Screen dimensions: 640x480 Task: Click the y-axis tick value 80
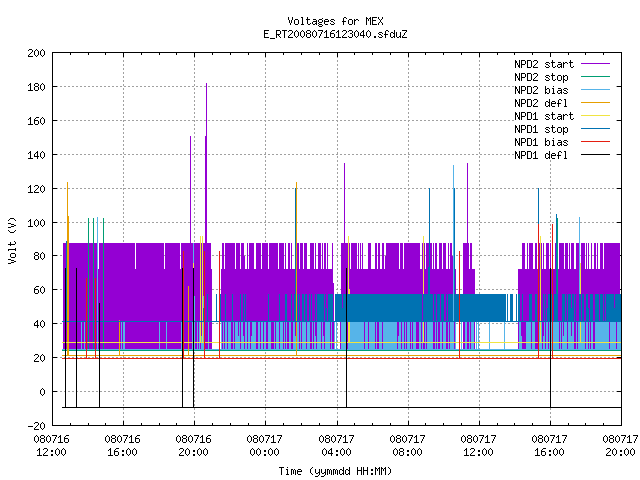(x=40, y=256)
